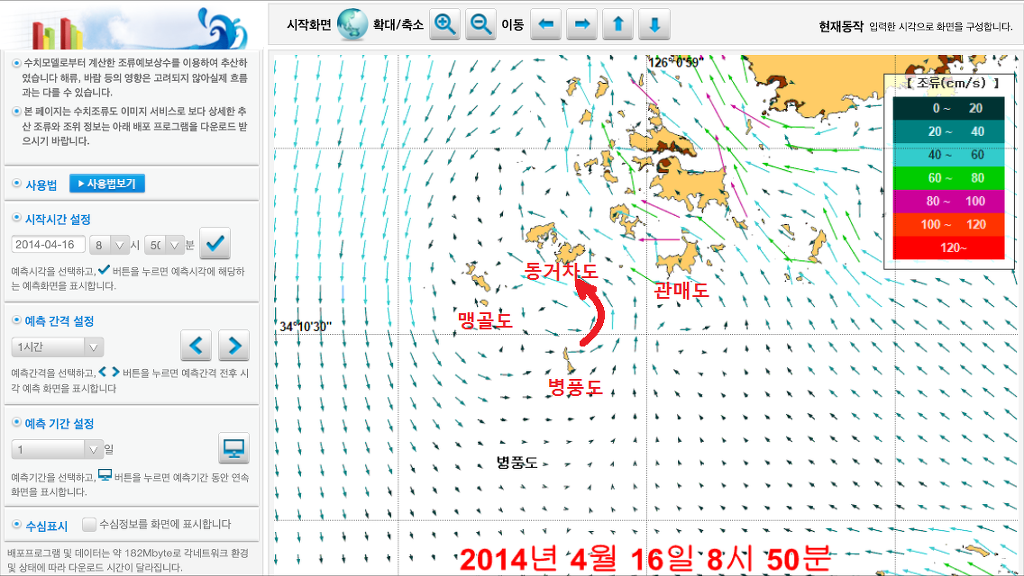Click the globe start screen icon
This screenshot has height=576, width=1024.
(x=353, y=25)
